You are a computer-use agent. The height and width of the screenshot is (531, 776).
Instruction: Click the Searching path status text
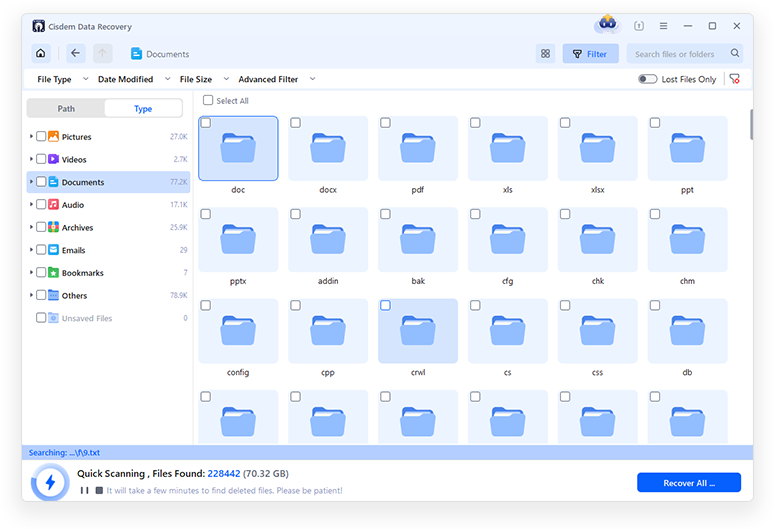coord(64,452)
